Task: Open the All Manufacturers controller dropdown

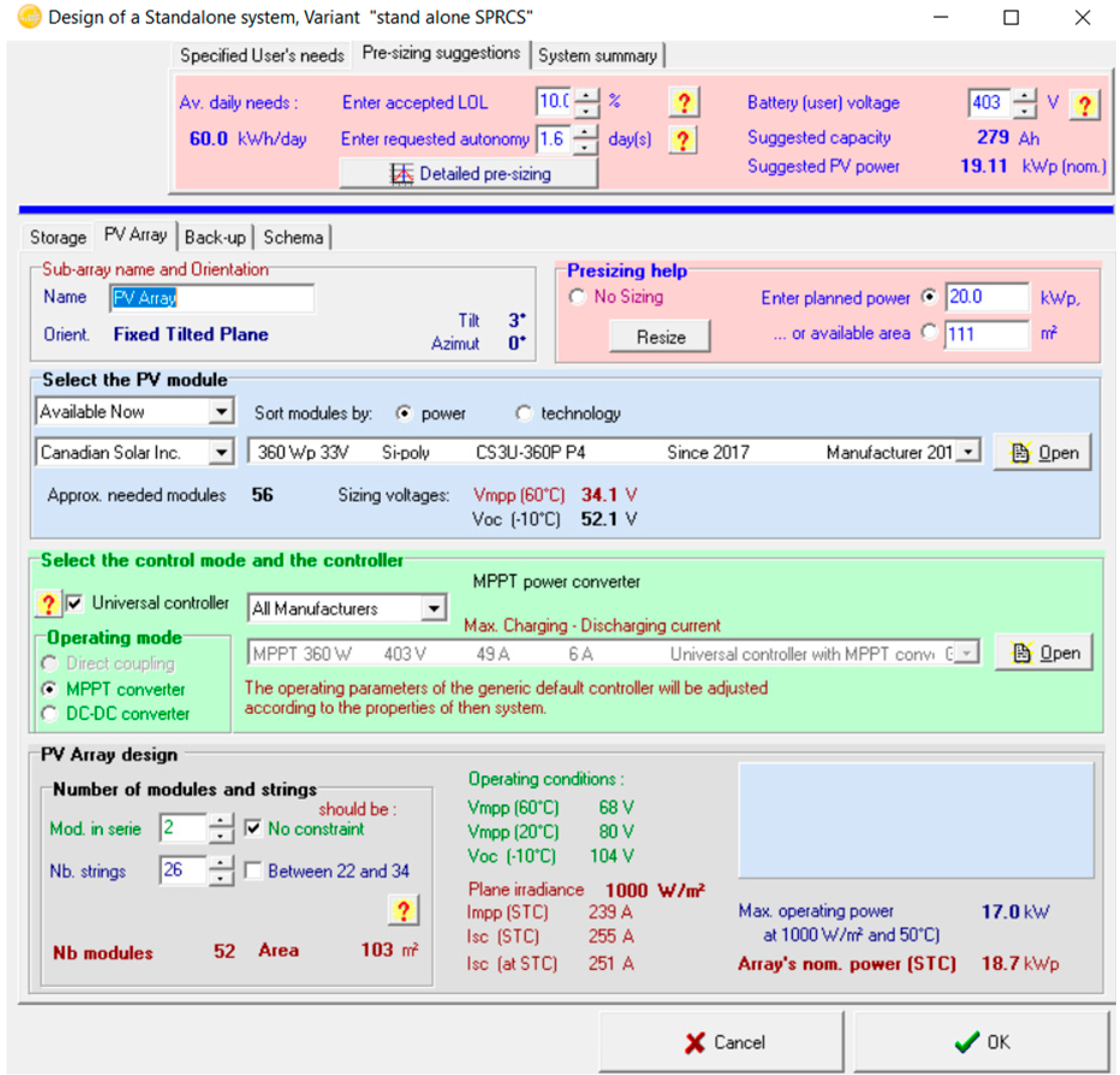Action: pos(434,608)
